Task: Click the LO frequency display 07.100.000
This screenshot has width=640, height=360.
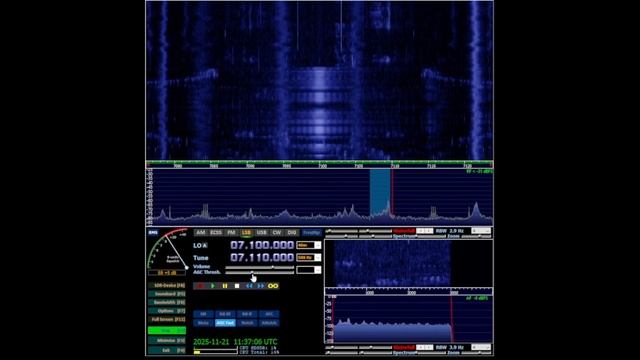Action: pos(262,245)
